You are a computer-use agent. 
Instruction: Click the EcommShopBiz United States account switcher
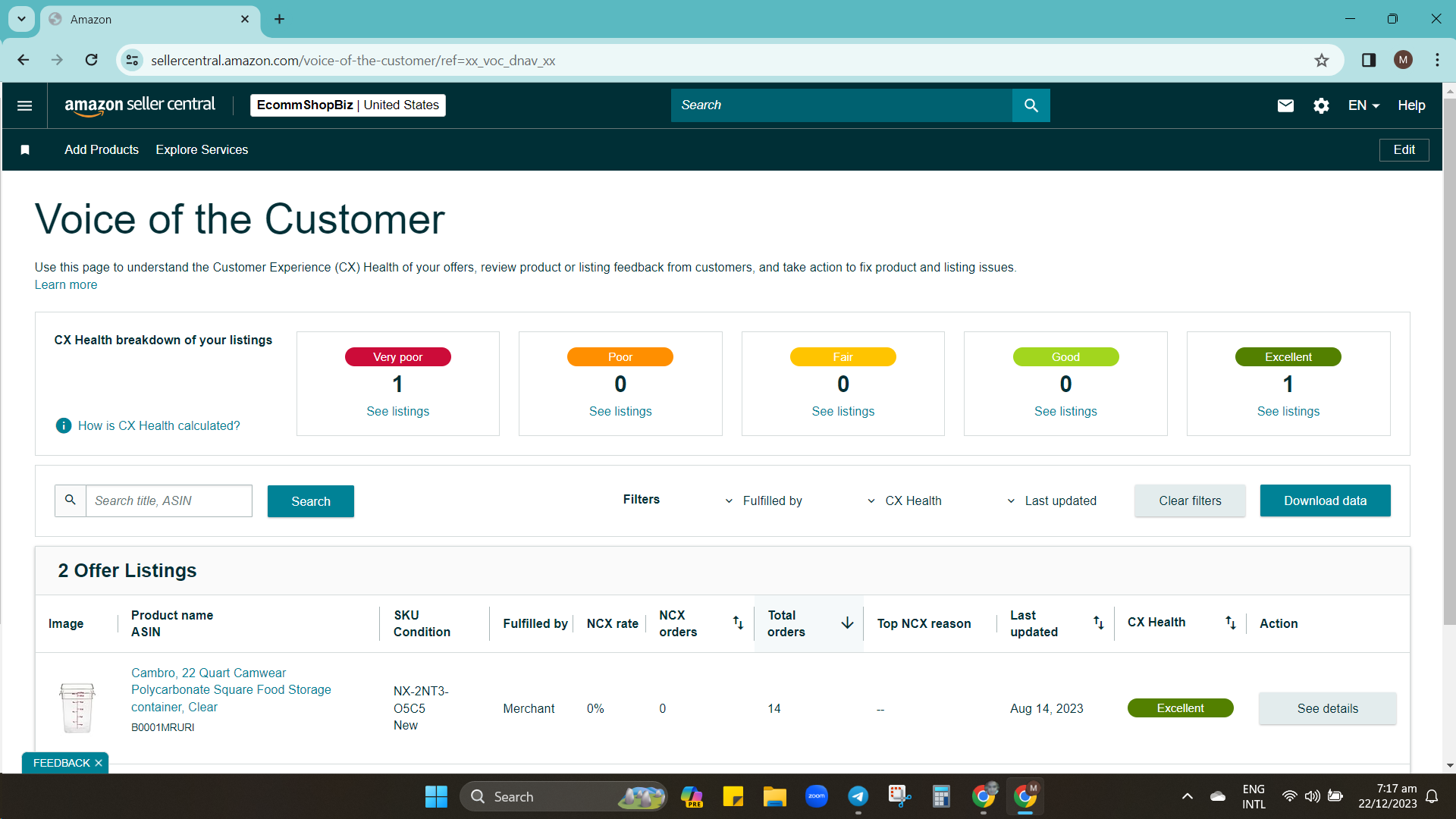[x=348, y=105]
